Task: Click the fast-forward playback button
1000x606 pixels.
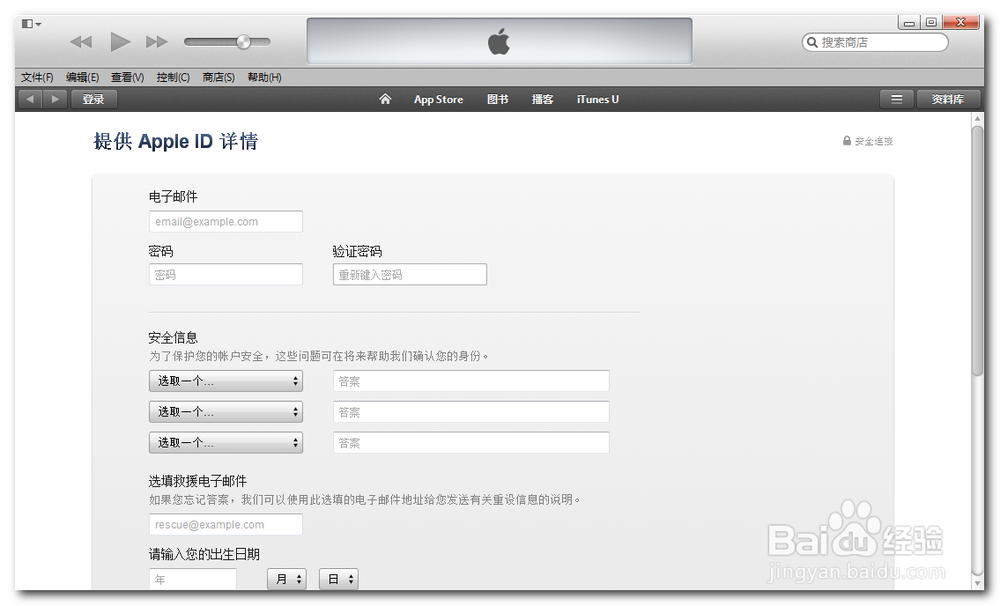Action: pyautogui.click(x=156, y=42)
